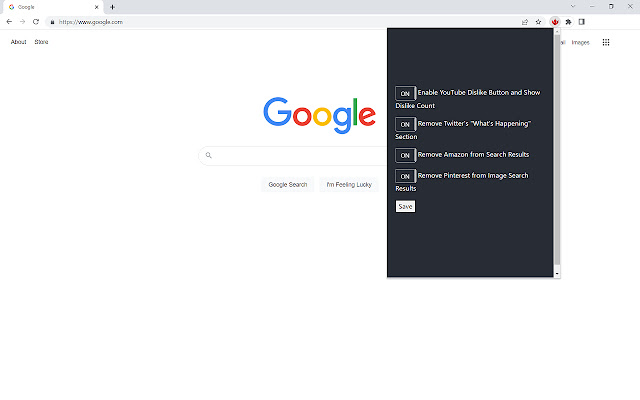Click the lock icon in address bar
Viewport: 640px width, 400px height.
pyautogui.click(x=52, y=22)
